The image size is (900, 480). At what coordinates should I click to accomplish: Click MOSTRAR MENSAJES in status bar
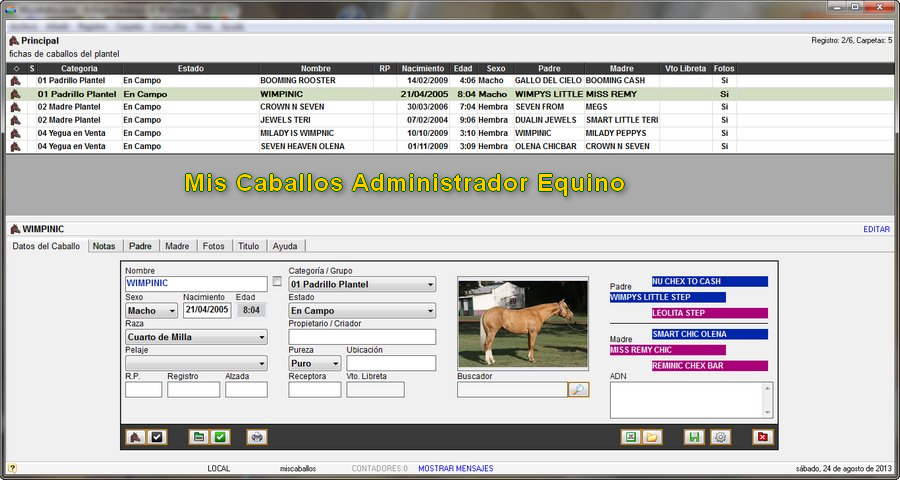tap(455, 469)
